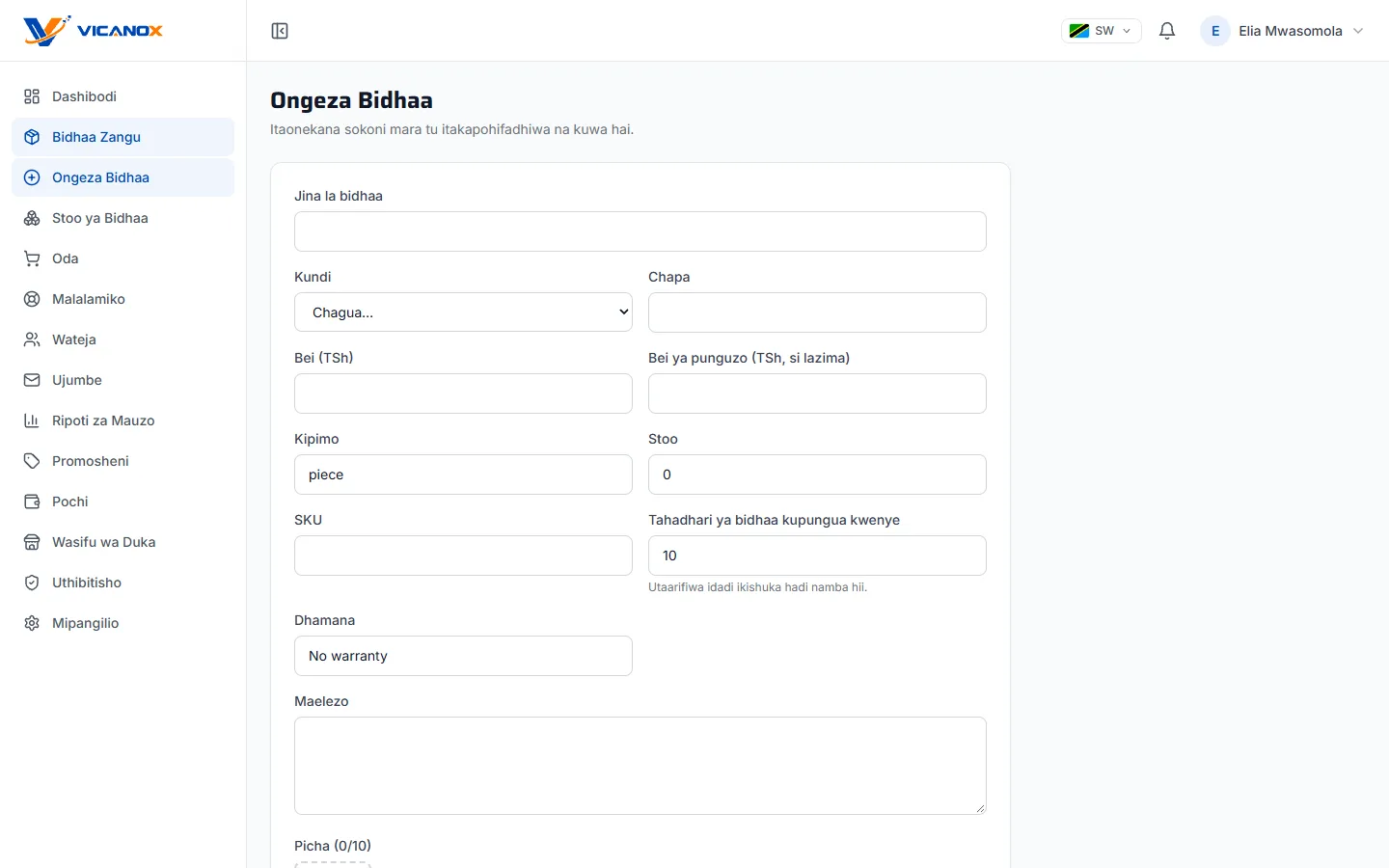Click the Vicanox logo
Image resolution: width=1389 pixels, height=868 pixels.
click(94, 31)
